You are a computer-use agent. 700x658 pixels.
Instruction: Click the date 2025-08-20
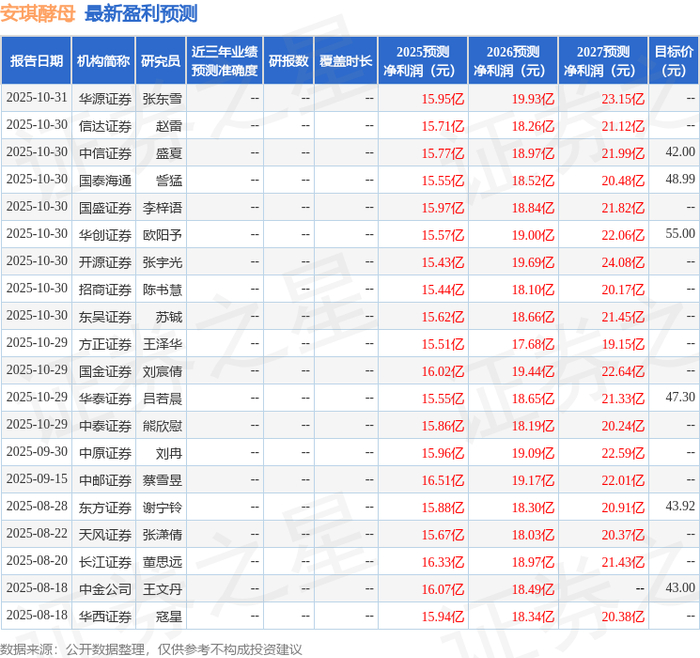pyautogui.click(x=37, y=560)
